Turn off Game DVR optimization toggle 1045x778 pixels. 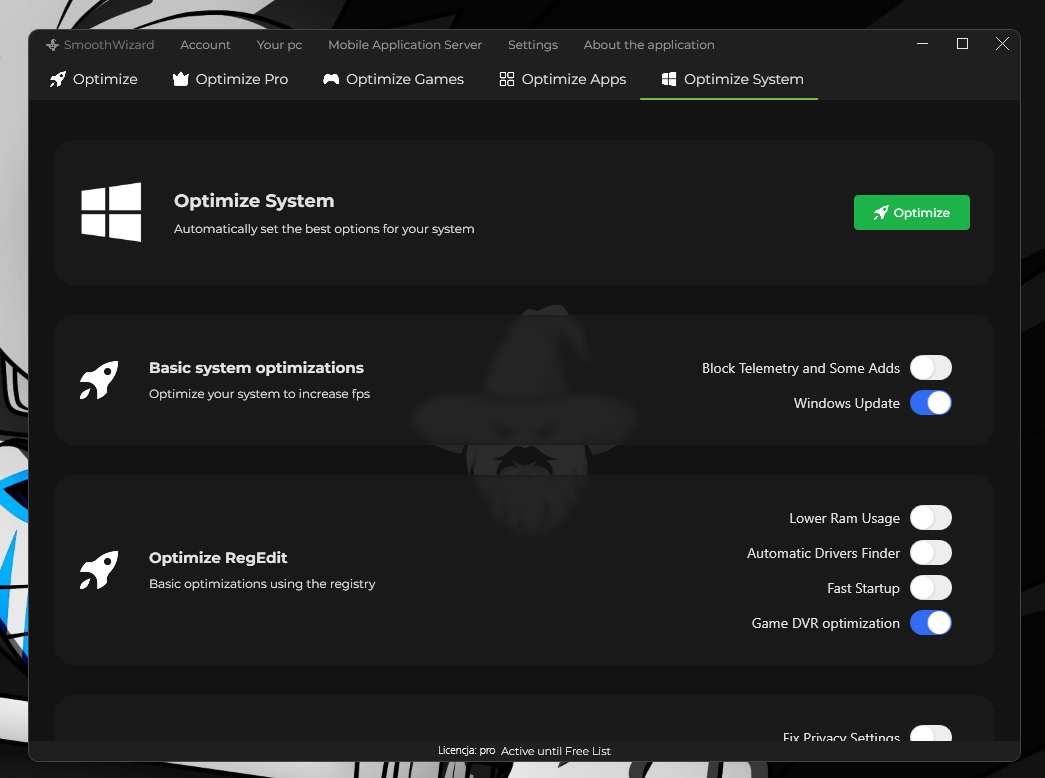pyautogui.click(x=930, y=623)
